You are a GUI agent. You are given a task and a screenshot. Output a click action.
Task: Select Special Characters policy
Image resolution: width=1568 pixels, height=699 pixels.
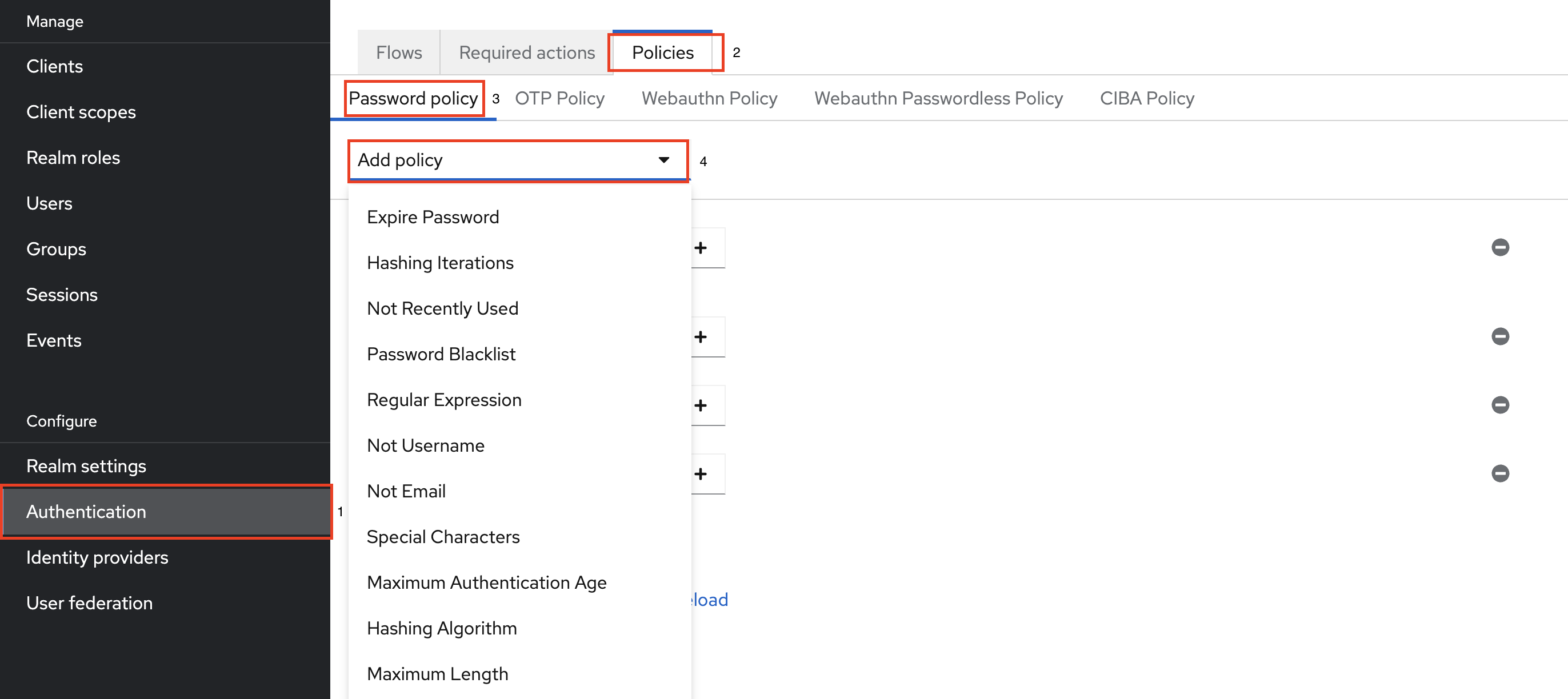point(444,536)
